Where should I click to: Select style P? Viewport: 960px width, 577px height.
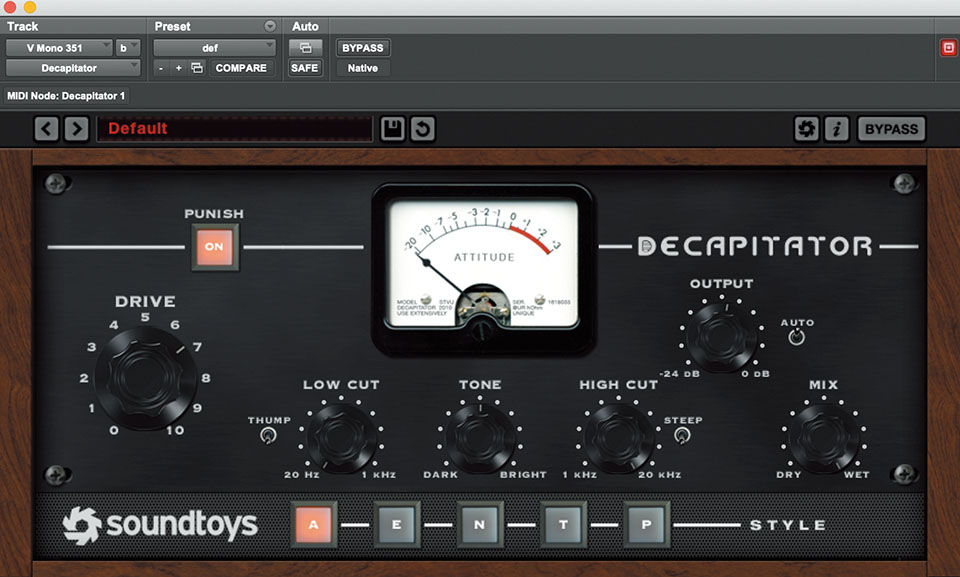pyautogui.click(x=647, y=524)
